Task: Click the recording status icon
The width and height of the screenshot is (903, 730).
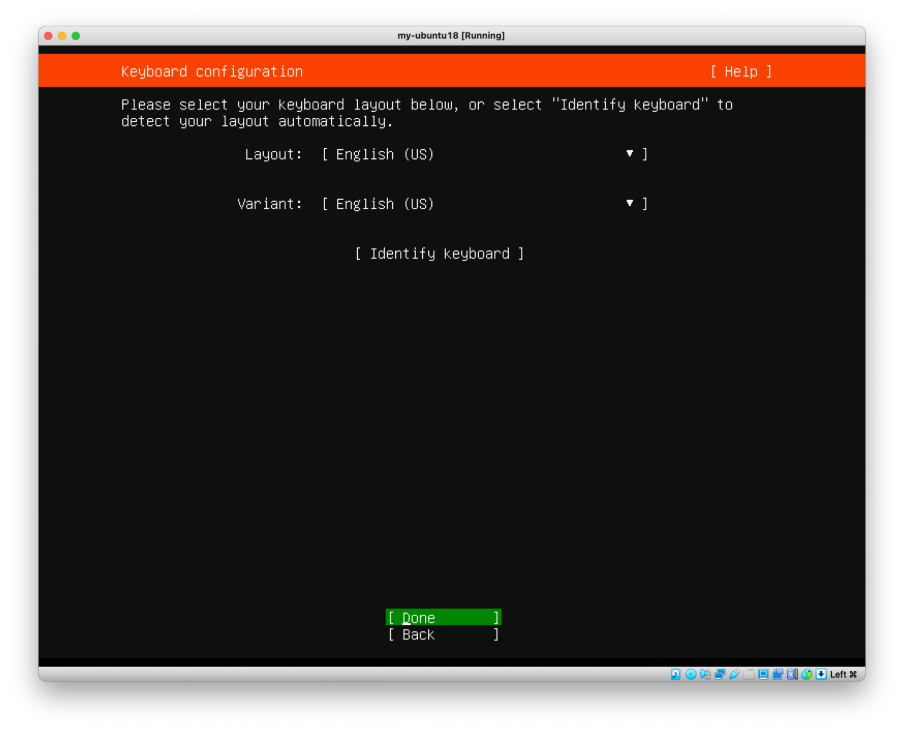Action: coord(777,674)
